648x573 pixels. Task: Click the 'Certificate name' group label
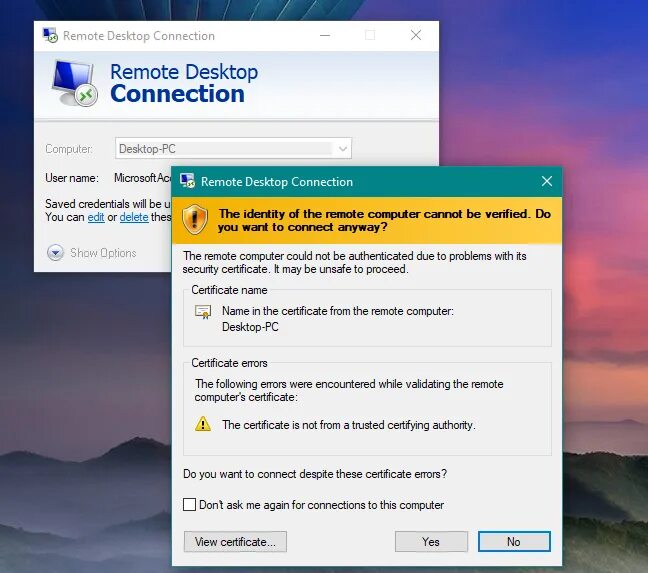click(x=229, y=290)
